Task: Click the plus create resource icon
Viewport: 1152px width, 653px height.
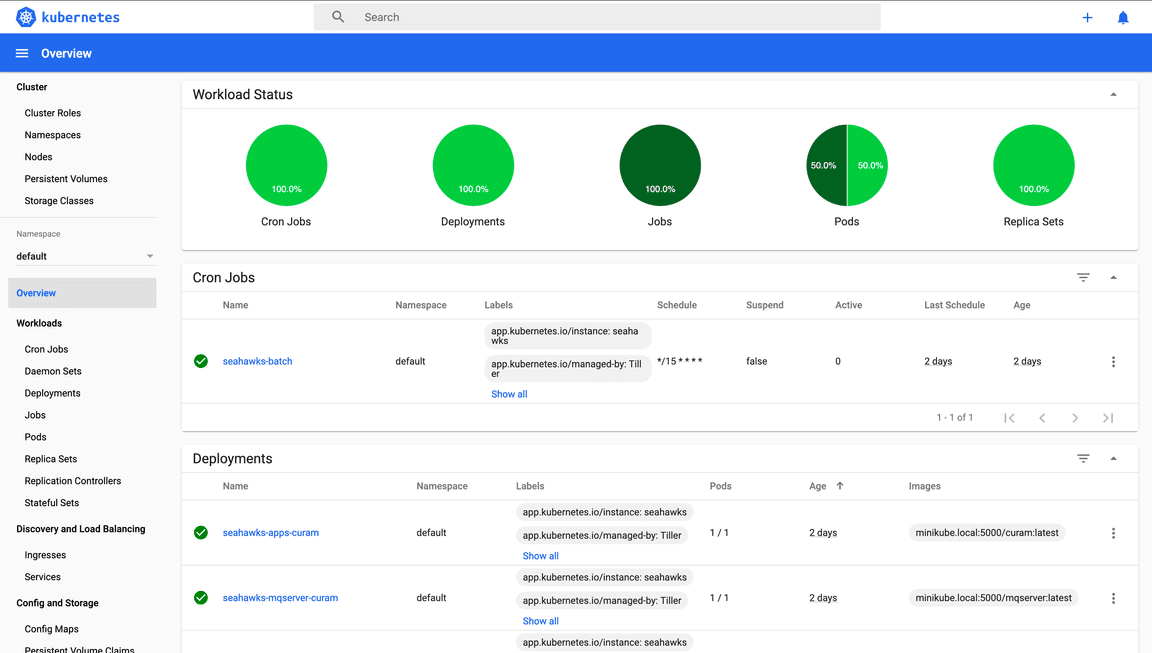Action: 1087,18
